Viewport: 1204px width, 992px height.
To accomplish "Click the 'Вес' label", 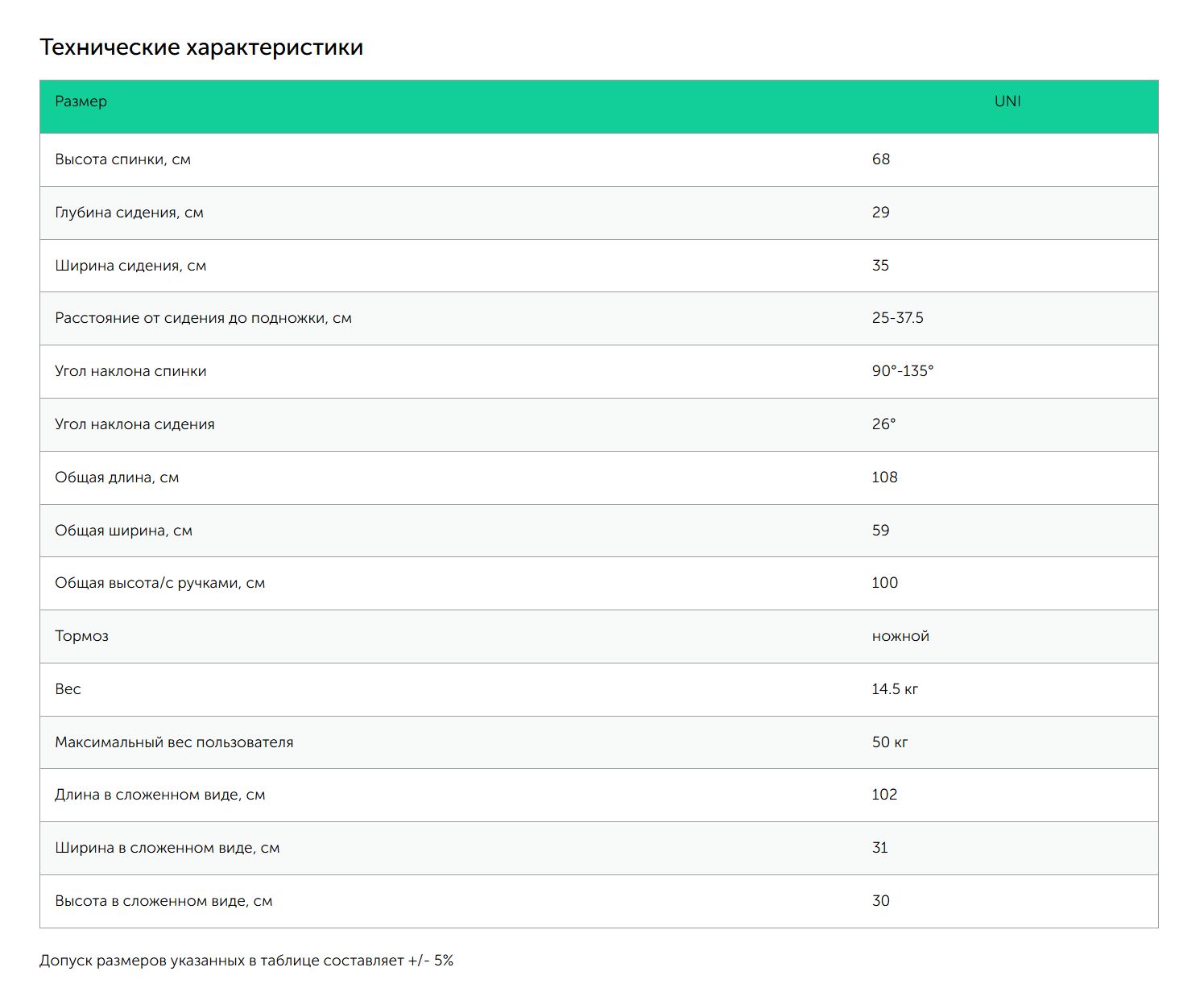I will [68, 689].
